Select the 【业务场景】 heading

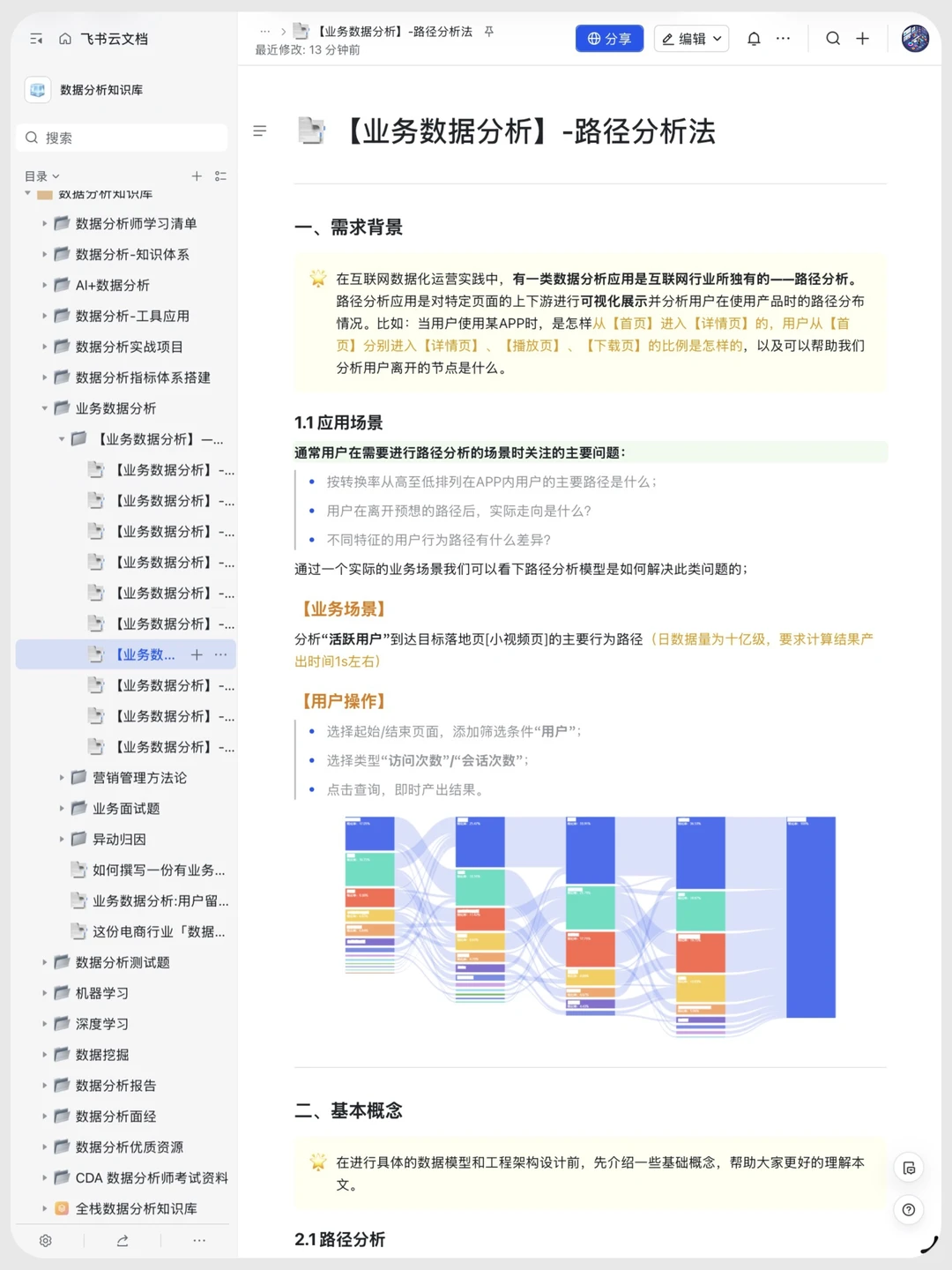point(343,609)
